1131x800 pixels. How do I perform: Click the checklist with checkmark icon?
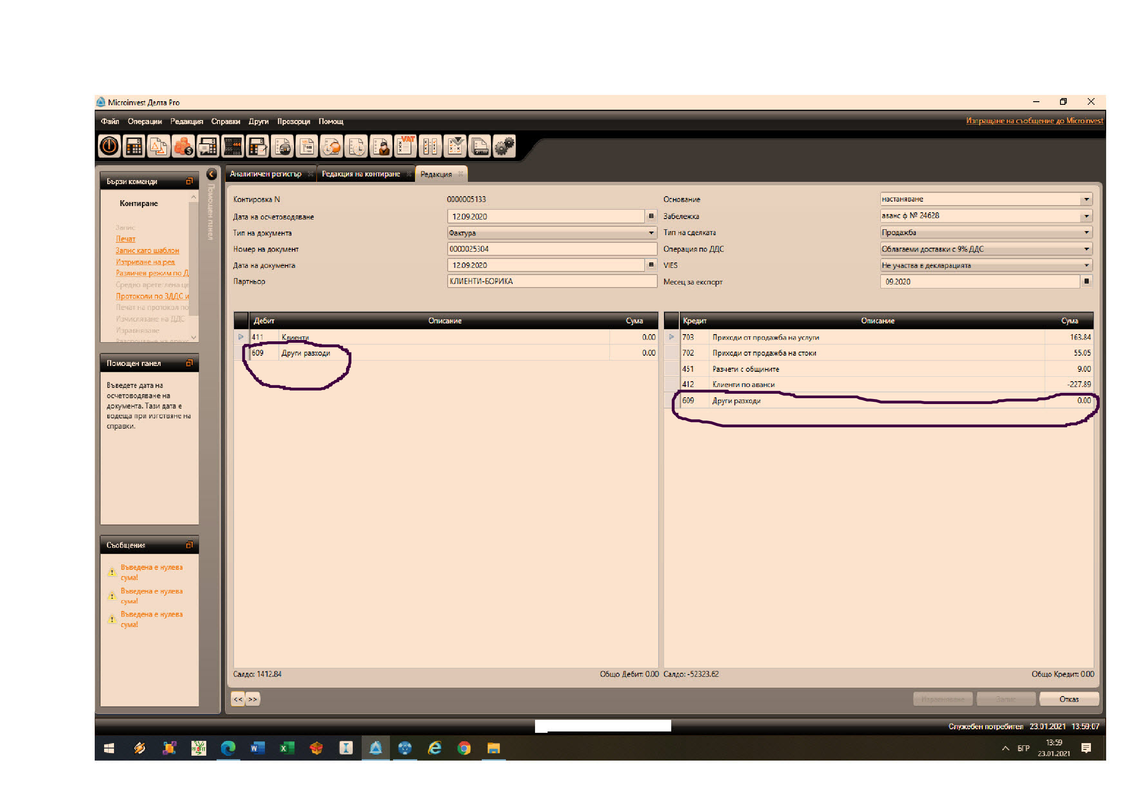coord(454,146)
